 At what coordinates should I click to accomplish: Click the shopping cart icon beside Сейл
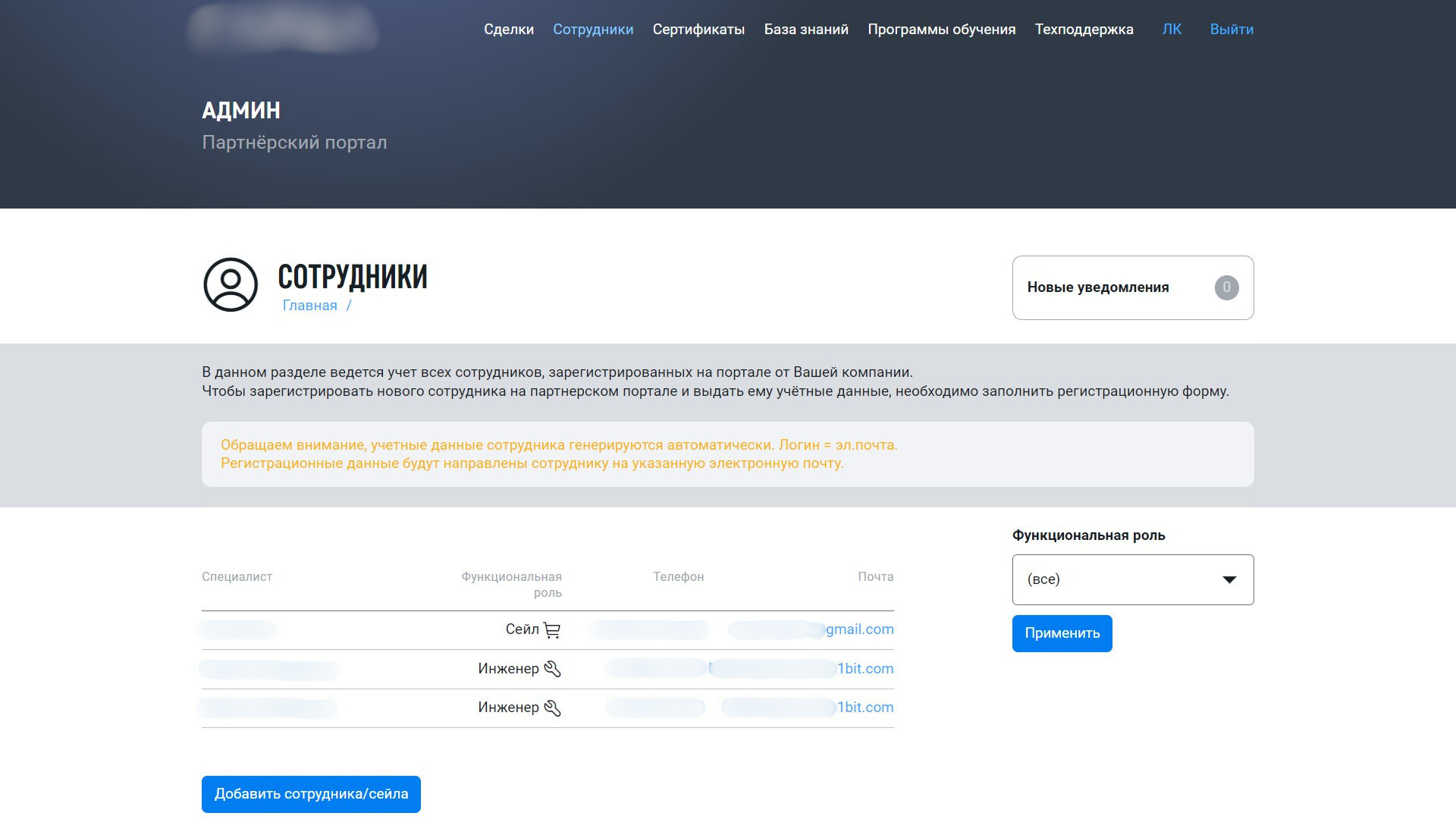pyautogui.click(x=552, y=630)
